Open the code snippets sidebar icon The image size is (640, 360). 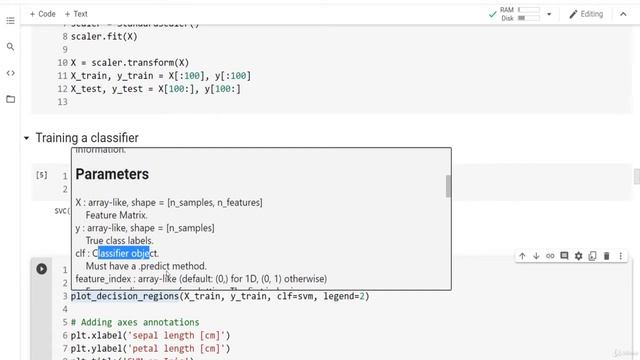10,73
